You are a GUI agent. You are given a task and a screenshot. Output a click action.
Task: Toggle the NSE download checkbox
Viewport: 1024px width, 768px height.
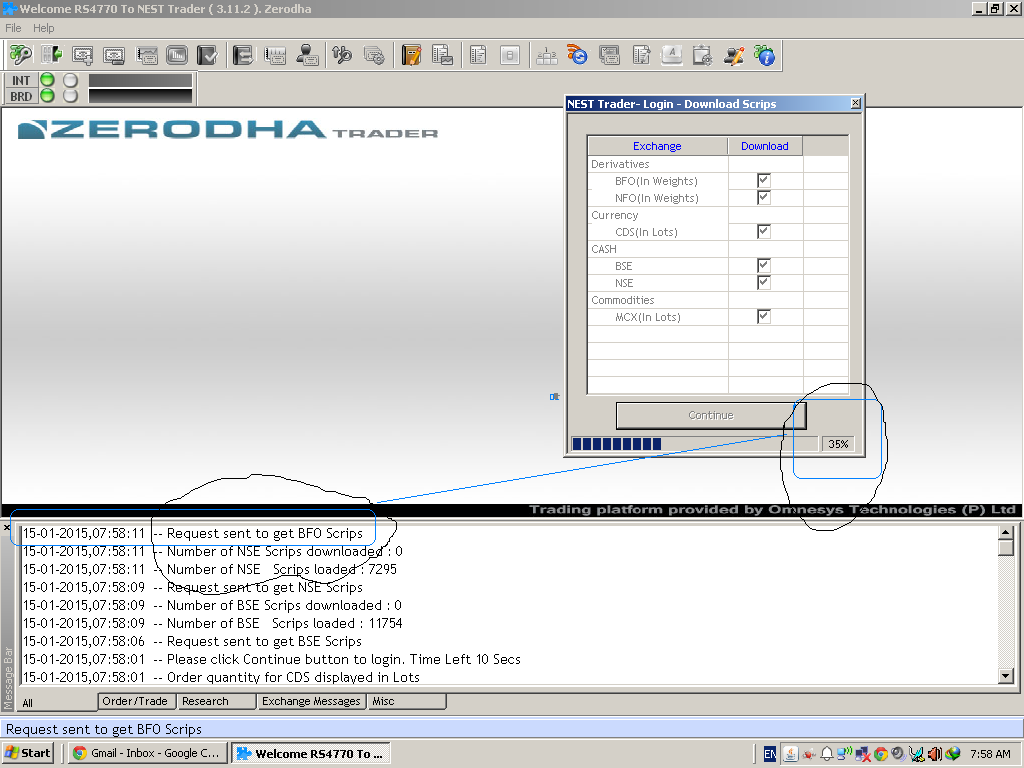click(763, 282)
